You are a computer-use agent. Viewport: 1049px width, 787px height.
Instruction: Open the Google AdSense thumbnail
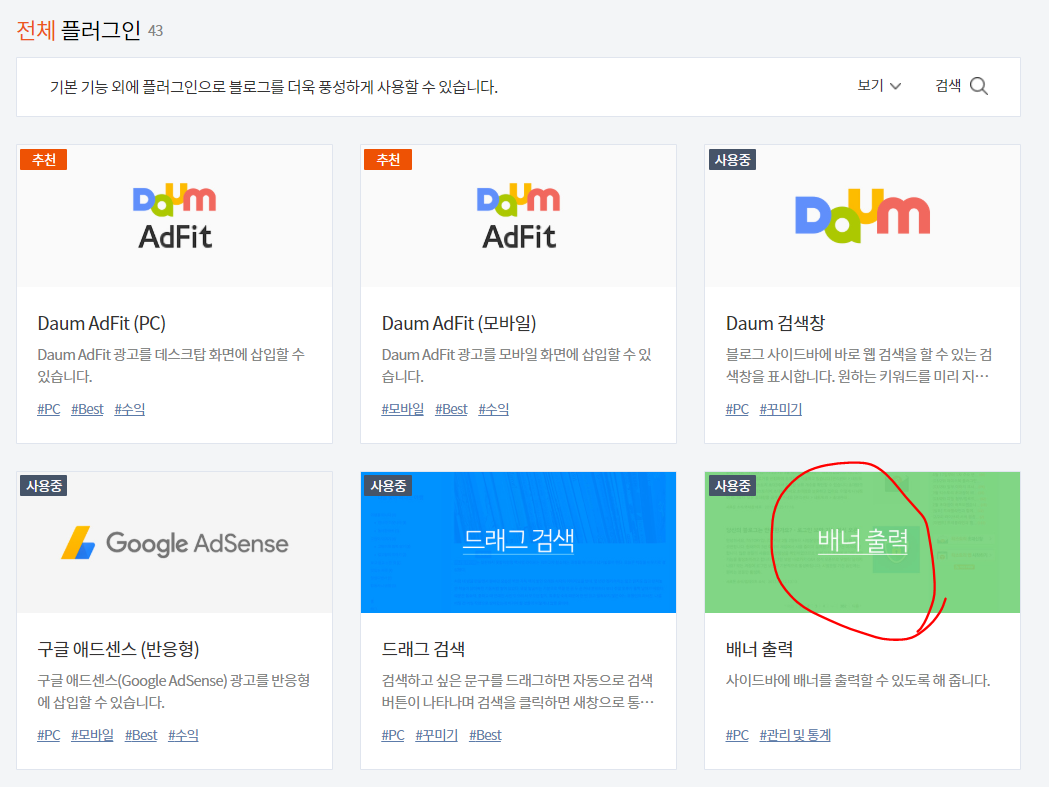click(x=175, y=543)
